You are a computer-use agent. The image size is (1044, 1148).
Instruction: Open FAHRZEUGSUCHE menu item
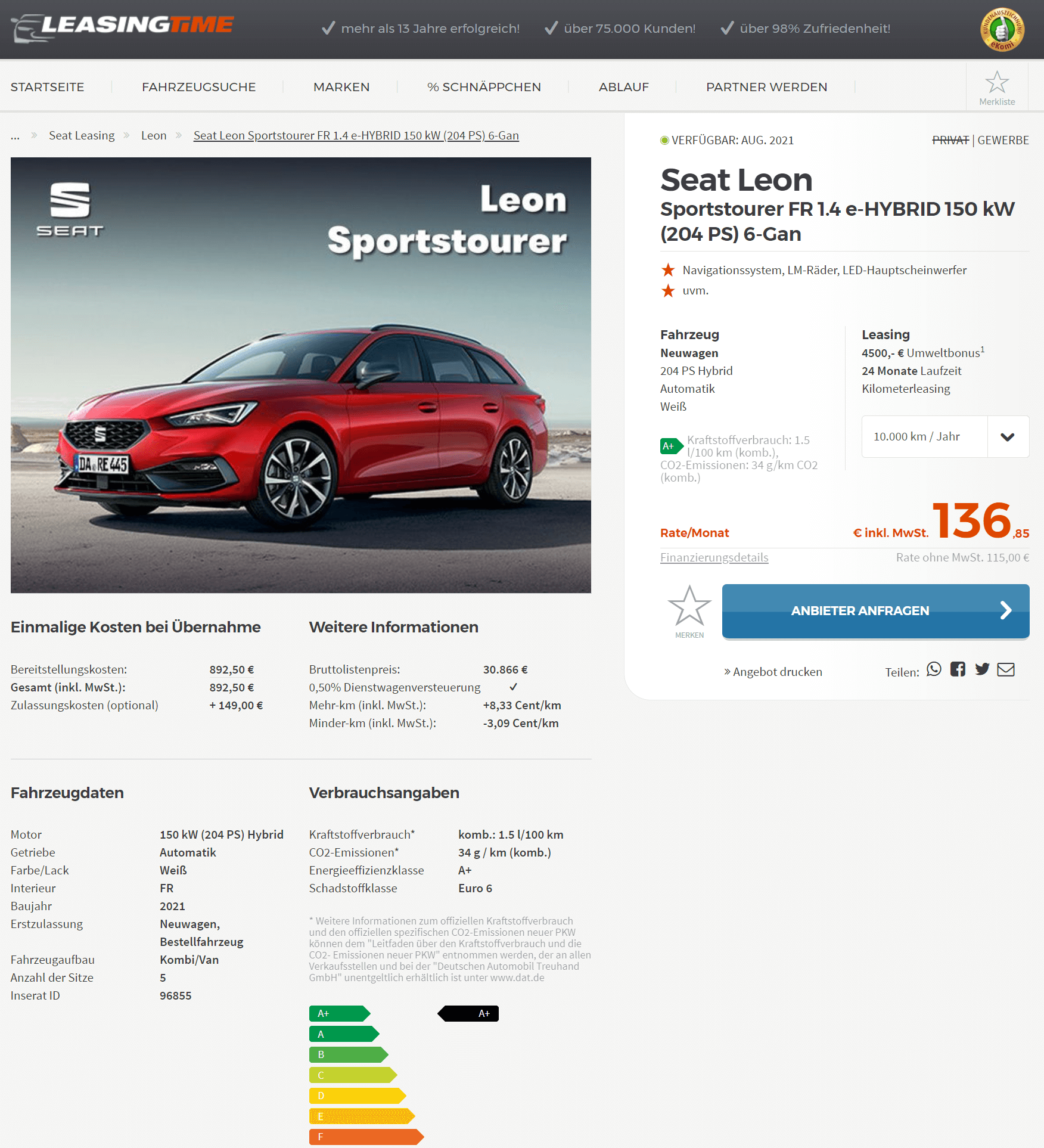coord(199,87)
